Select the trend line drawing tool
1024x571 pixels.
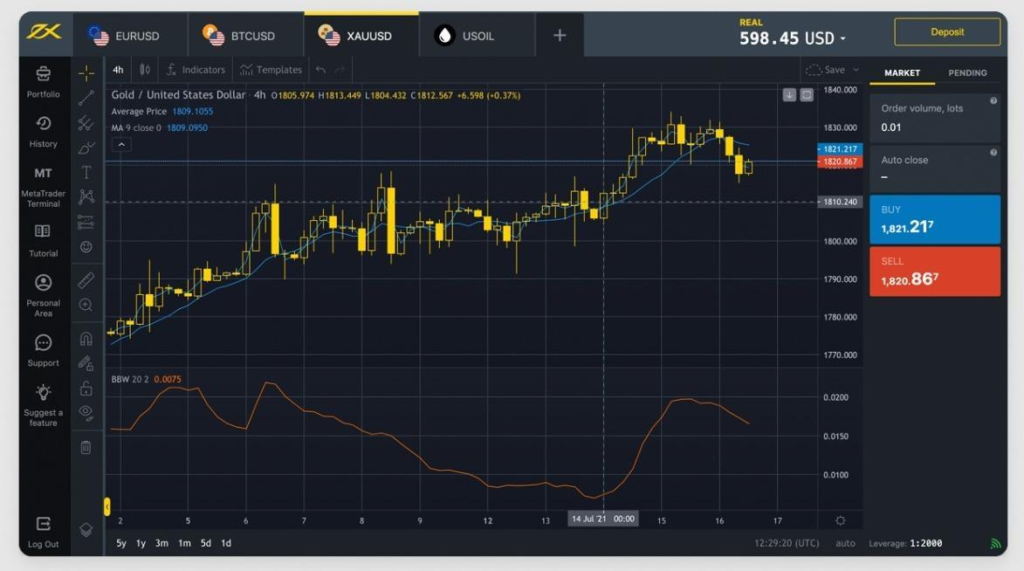click(86, 97)
